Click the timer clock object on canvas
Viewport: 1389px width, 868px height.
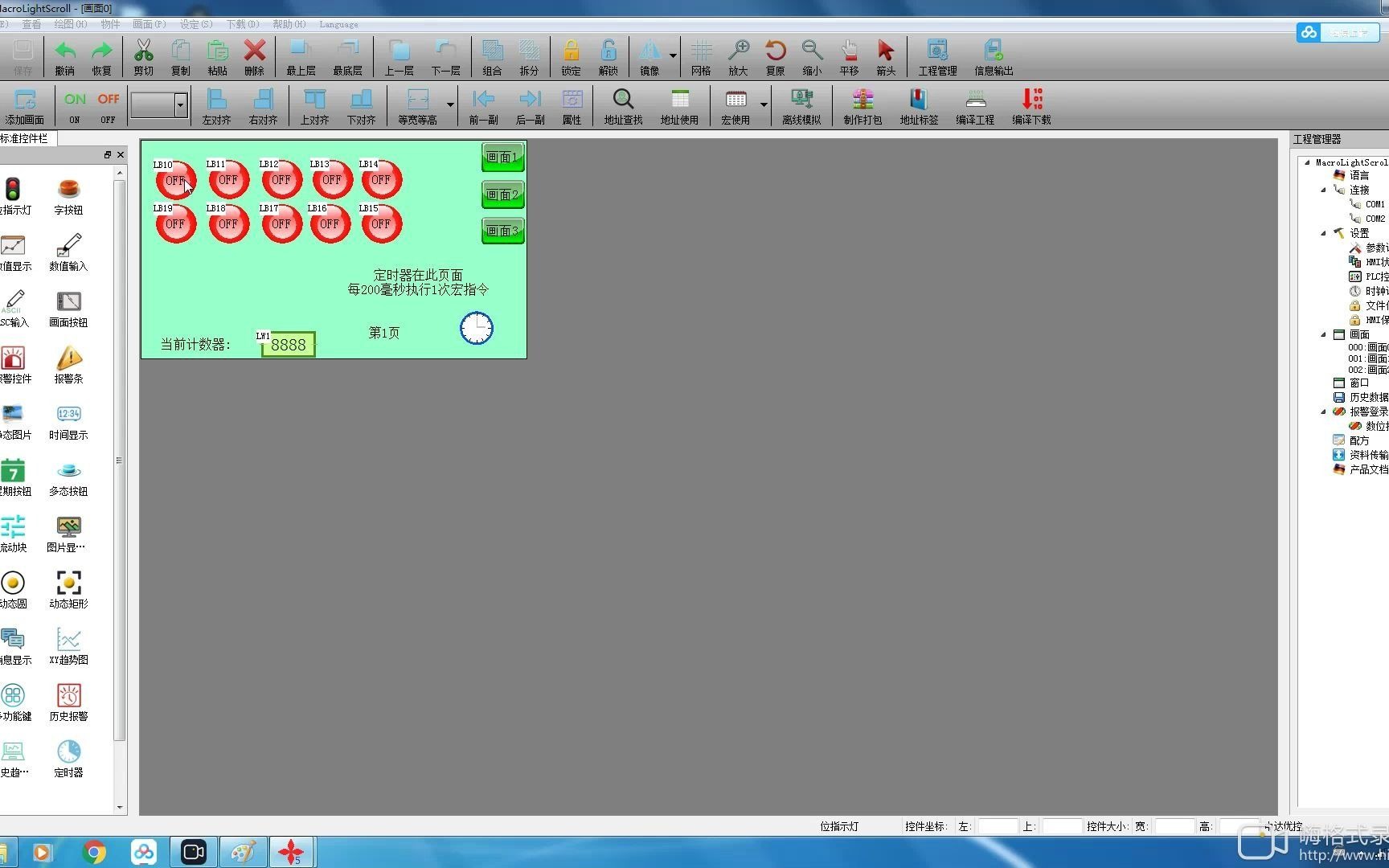tap(476, 328)
